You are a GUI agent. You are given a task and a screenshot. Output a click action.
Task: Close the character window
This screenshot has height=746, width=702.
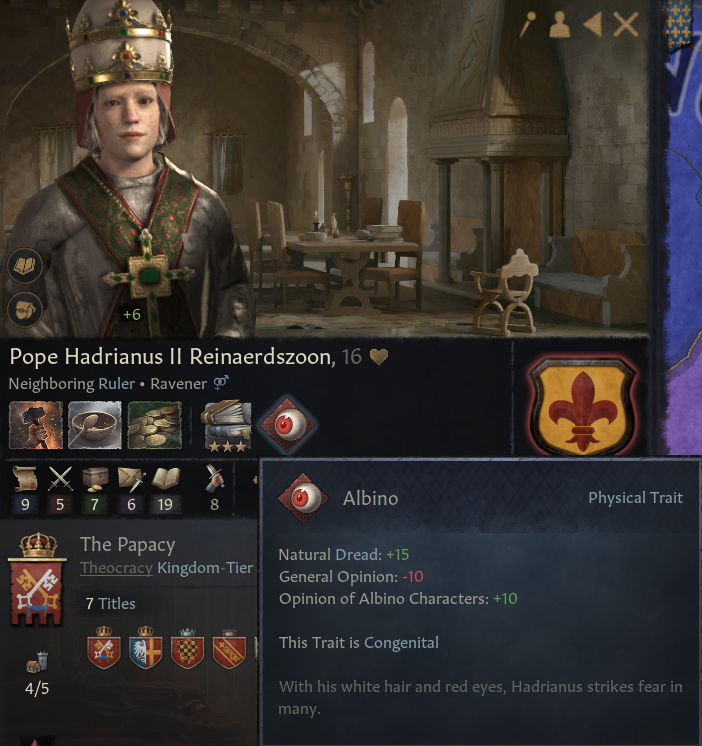tap(625, 24)
